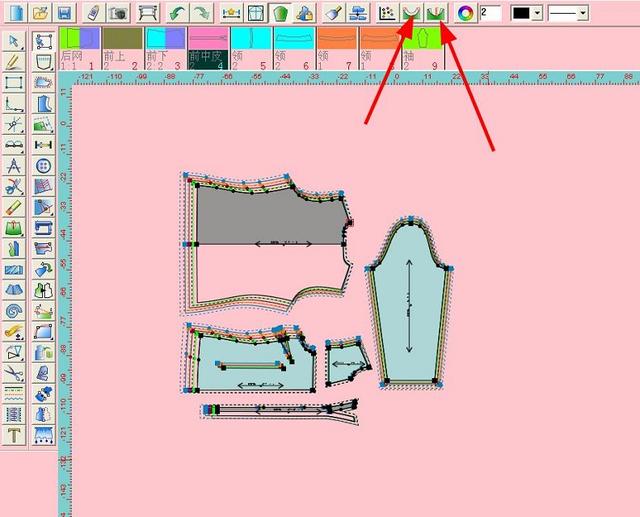The height and width of the screenshot is (517, 640).
Task: Open the line style dropdown arrow
Action: [x=583, y=13]
